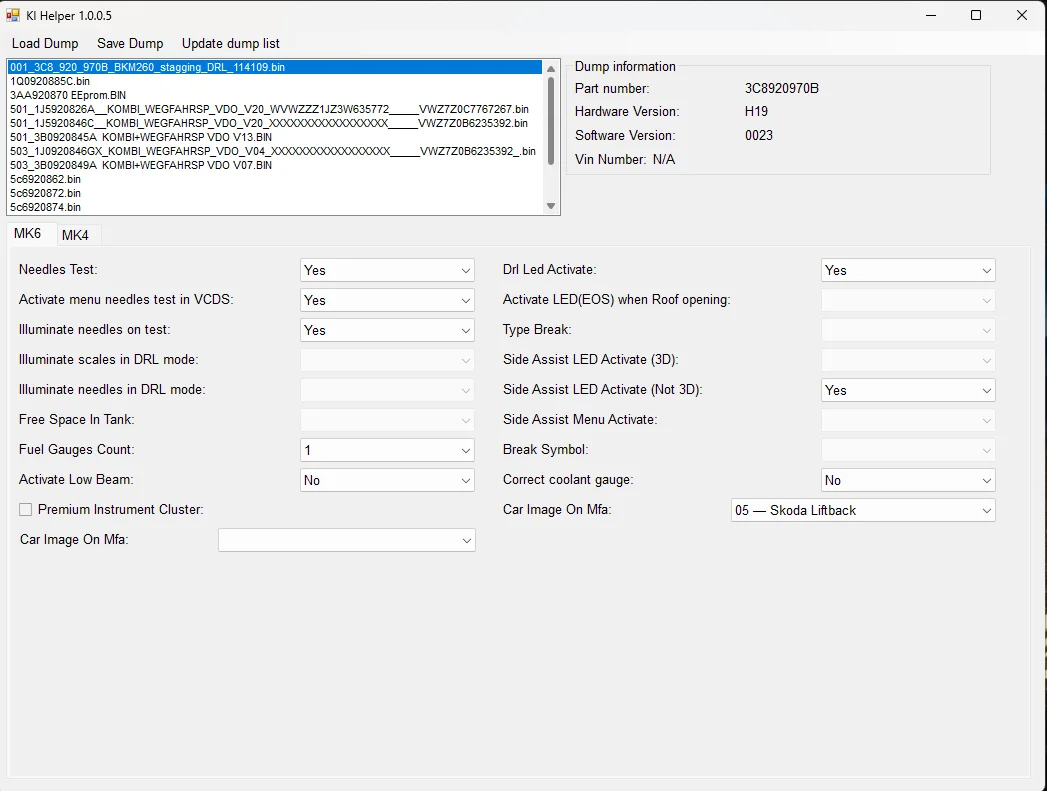
Task: Open the Load Dump menu
Action: click(x=45, y=43)
